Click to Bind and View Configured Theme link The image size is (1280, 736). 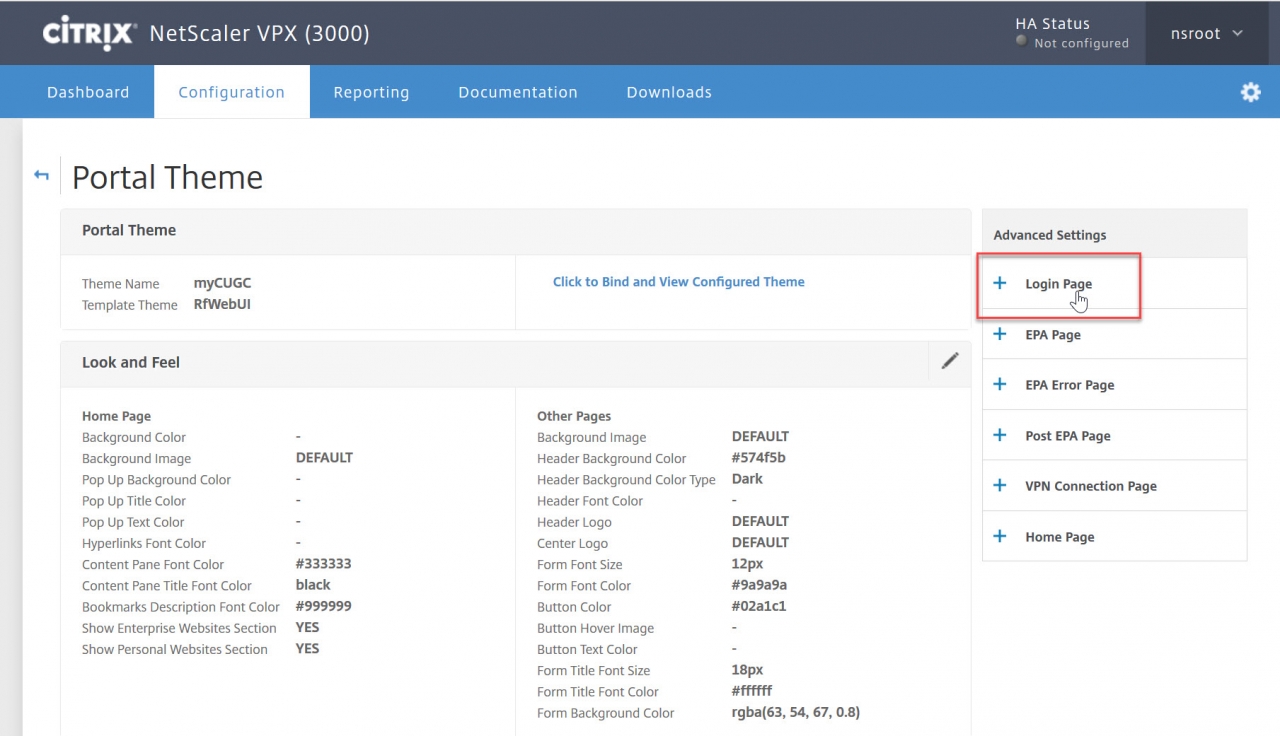(679, 282)
